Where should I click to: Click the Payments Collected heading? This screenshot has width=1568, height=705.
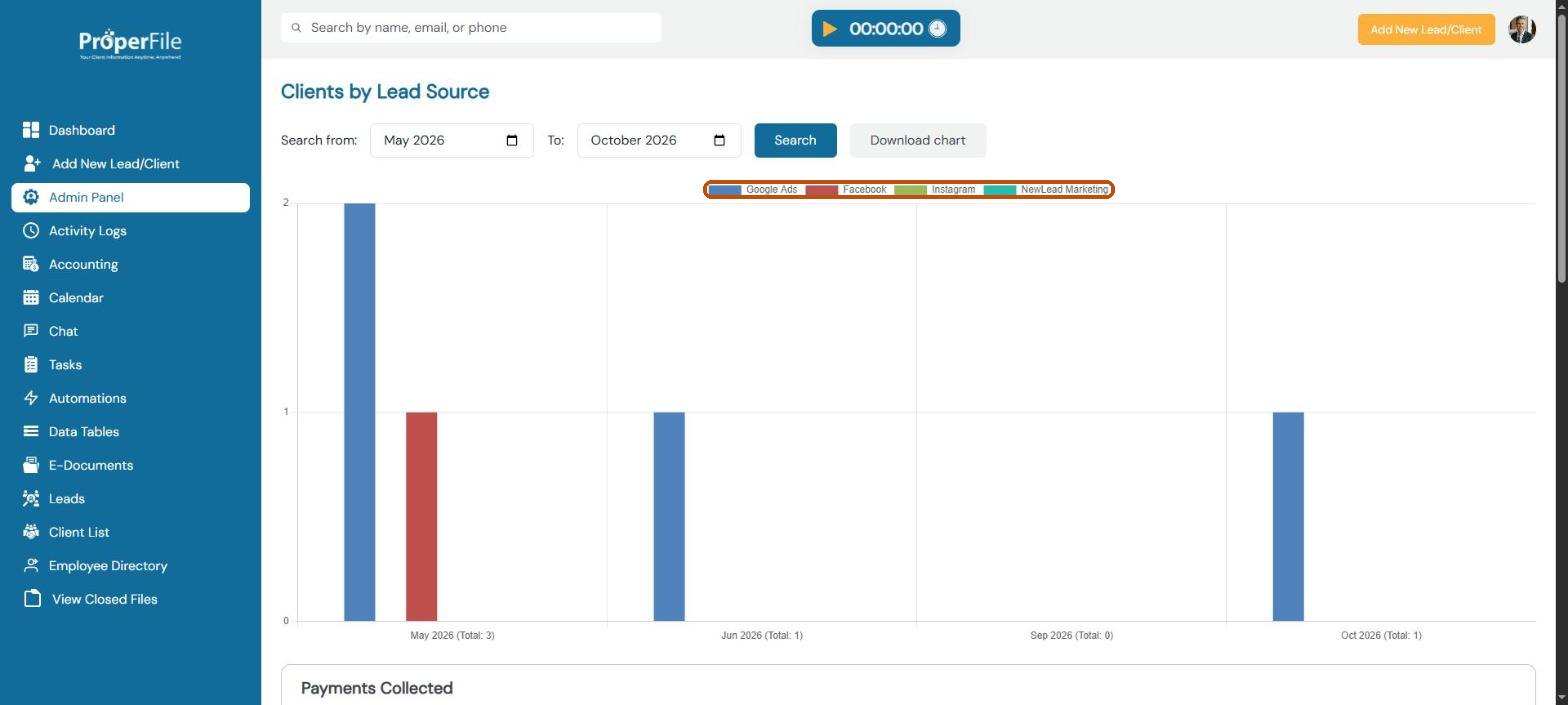(x=377, y=688)
